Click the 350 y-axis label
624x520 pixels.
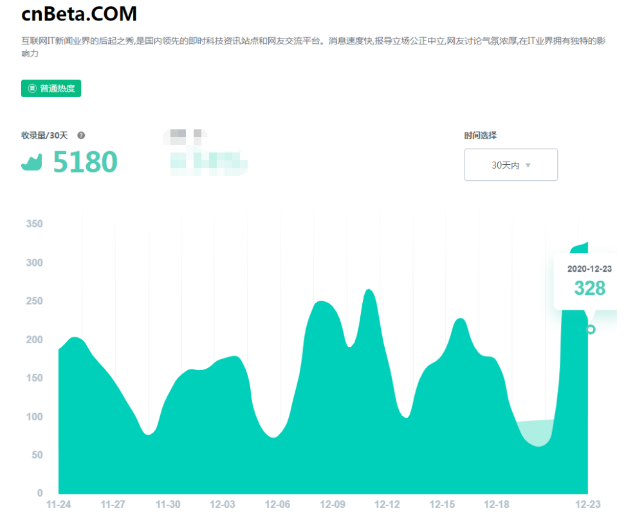pos(34,224)
